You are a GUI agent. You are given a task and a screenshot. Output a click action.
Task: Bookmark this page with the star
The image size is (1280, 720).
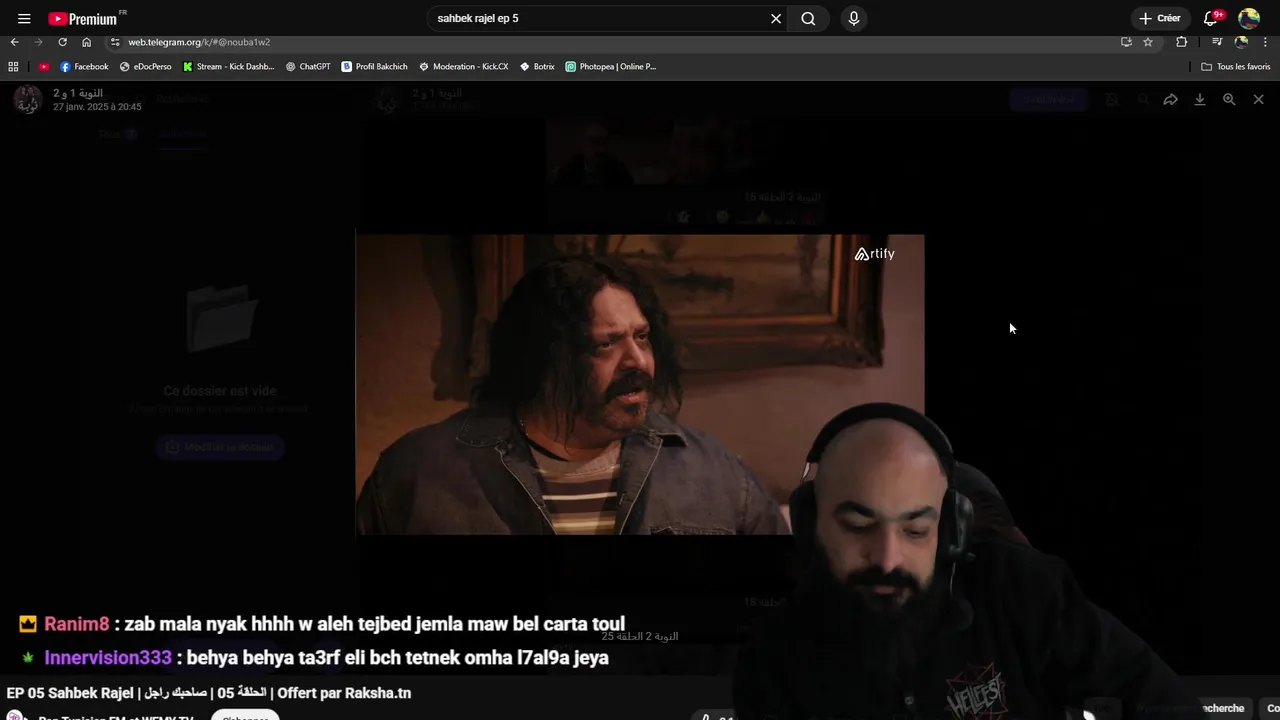click(x=1148, y=42)
